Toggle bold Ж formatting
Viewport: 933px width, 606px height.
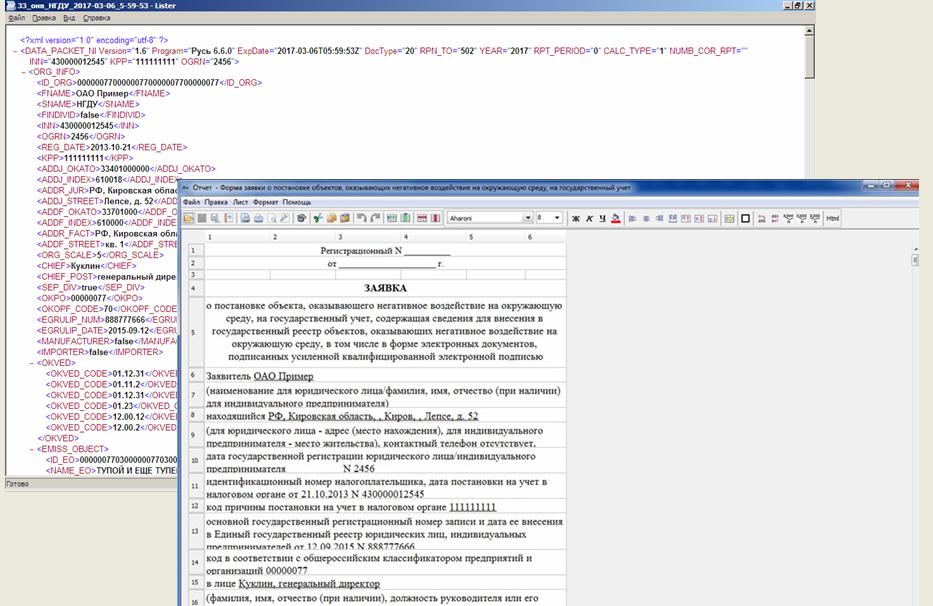pyautogui.click(x=575, y=218)
